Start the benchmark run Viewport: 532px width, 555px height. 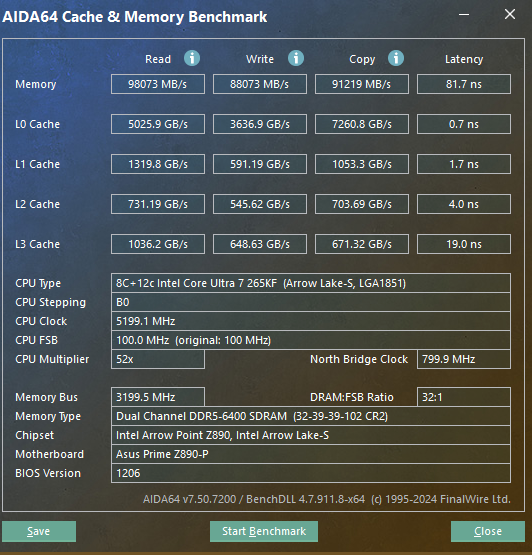click(264, 531)
